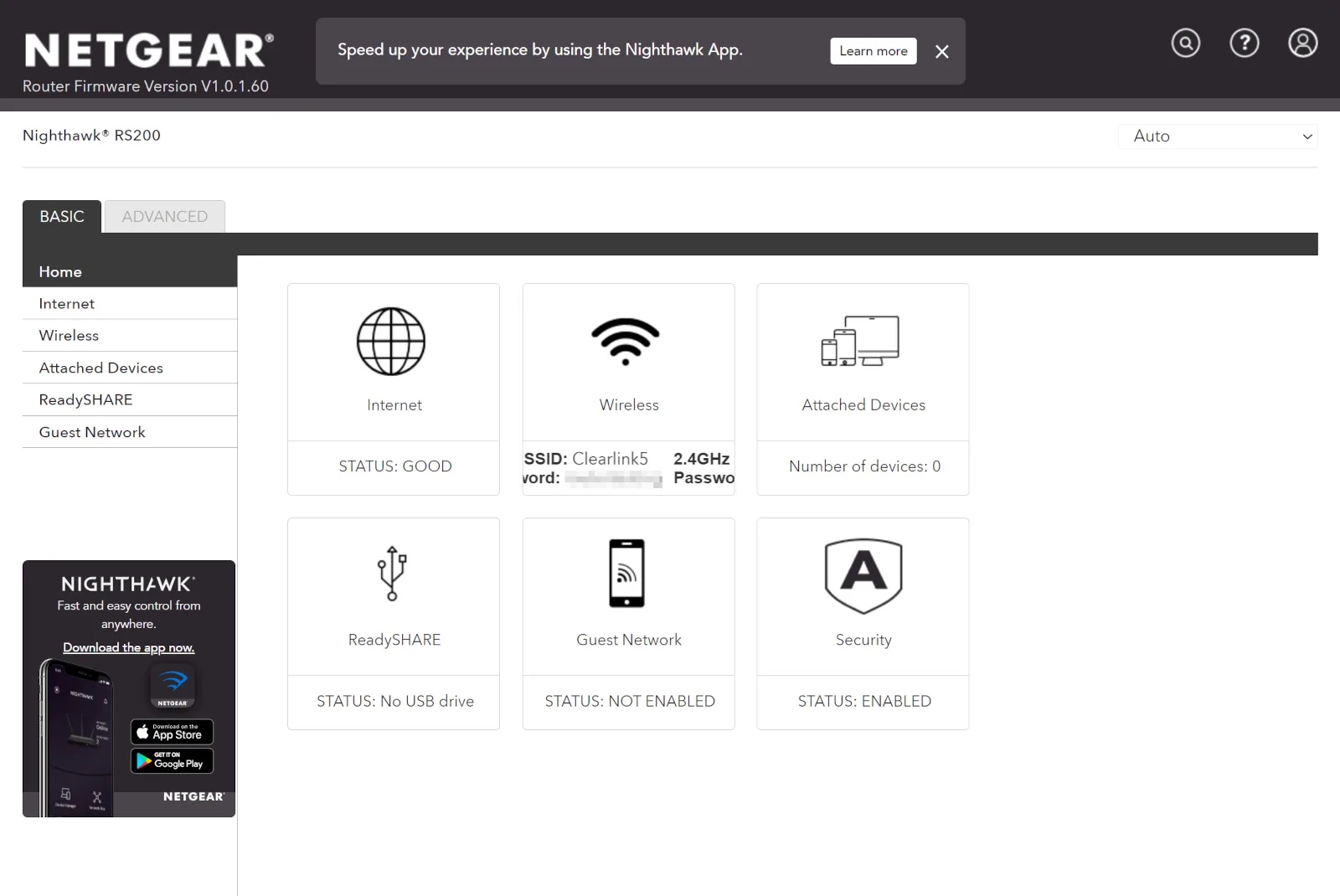
Task: Open ReadySHARE in the sidebar menu
Action: pos(130,399)
